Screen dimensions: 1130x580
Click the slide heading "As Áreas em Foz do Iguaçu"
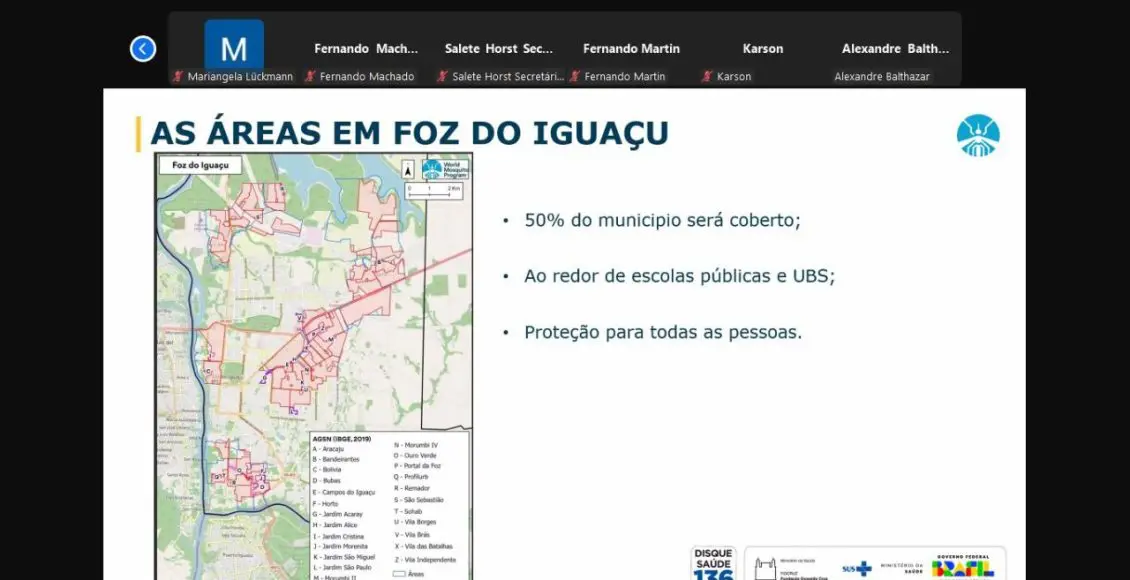(409, 133)
